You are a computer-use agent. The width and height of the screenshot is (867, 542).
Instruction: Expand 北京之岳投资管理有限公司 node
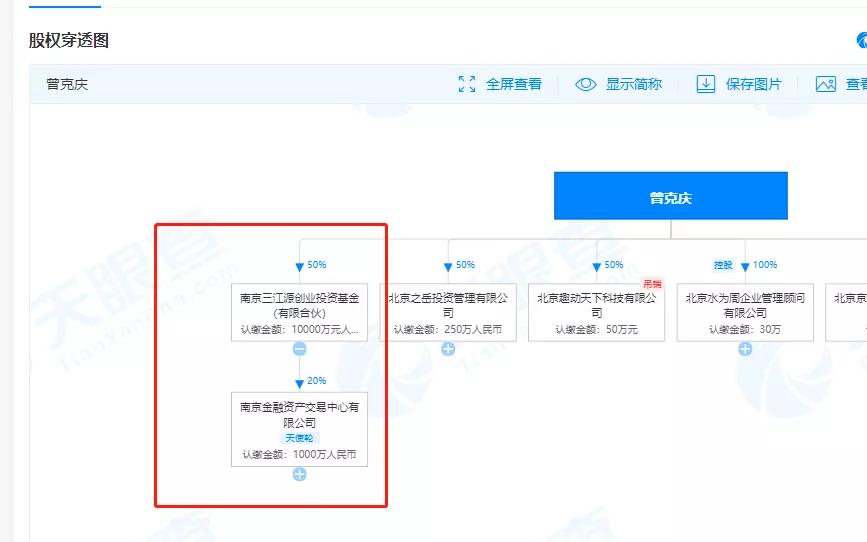[x=448, y=349]
